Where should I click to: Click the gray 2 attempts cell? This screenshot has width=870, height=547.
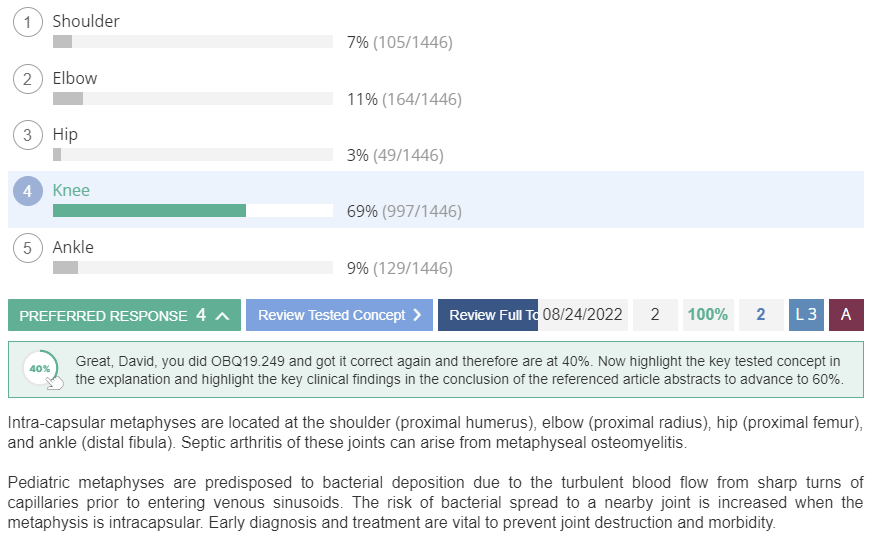655,315
